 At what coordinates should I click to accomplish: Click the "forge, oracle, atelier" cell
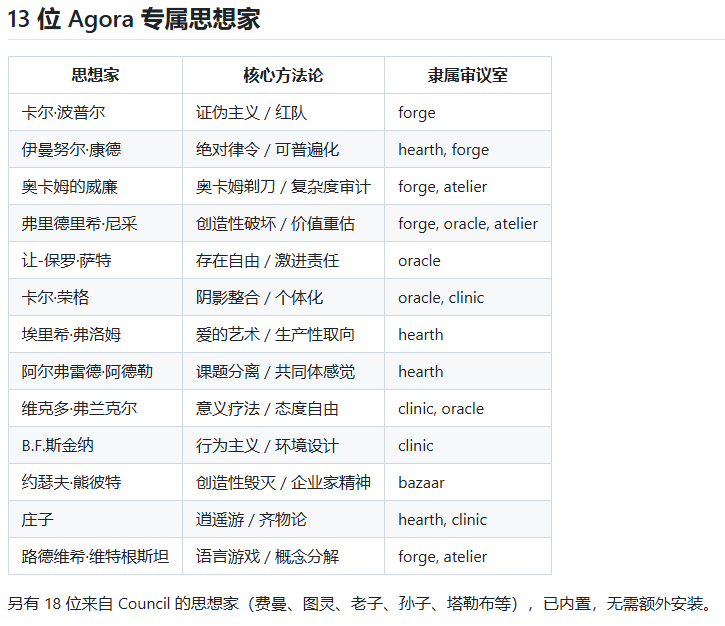pyautogui.click(x=467, y=223)
